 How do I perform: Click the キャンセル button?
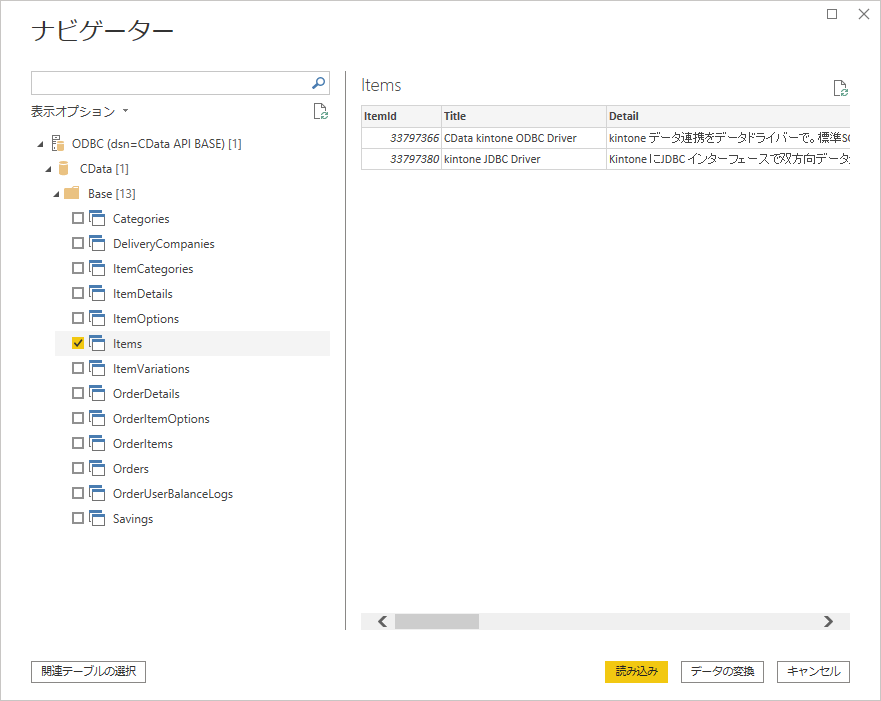pos(813,671)
